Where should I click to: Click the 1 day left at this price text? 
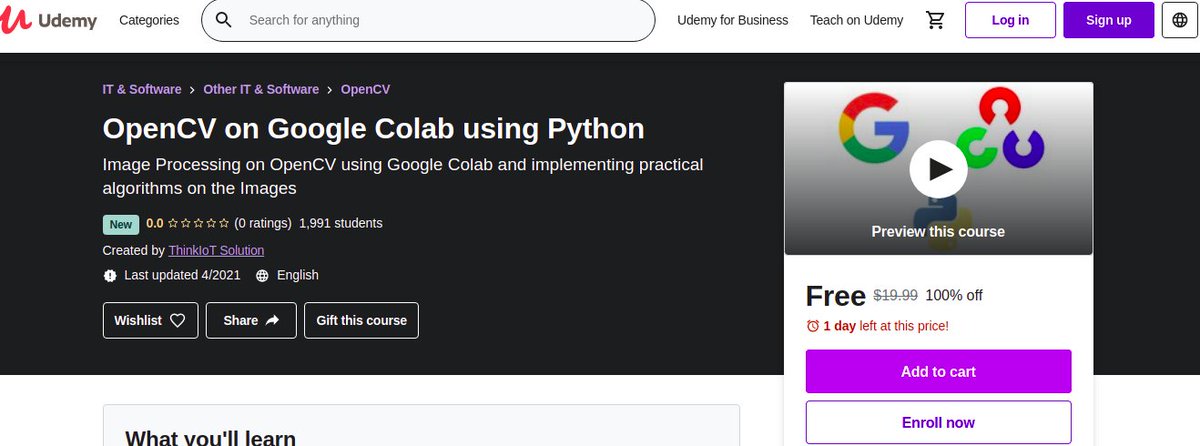point(886,326)
